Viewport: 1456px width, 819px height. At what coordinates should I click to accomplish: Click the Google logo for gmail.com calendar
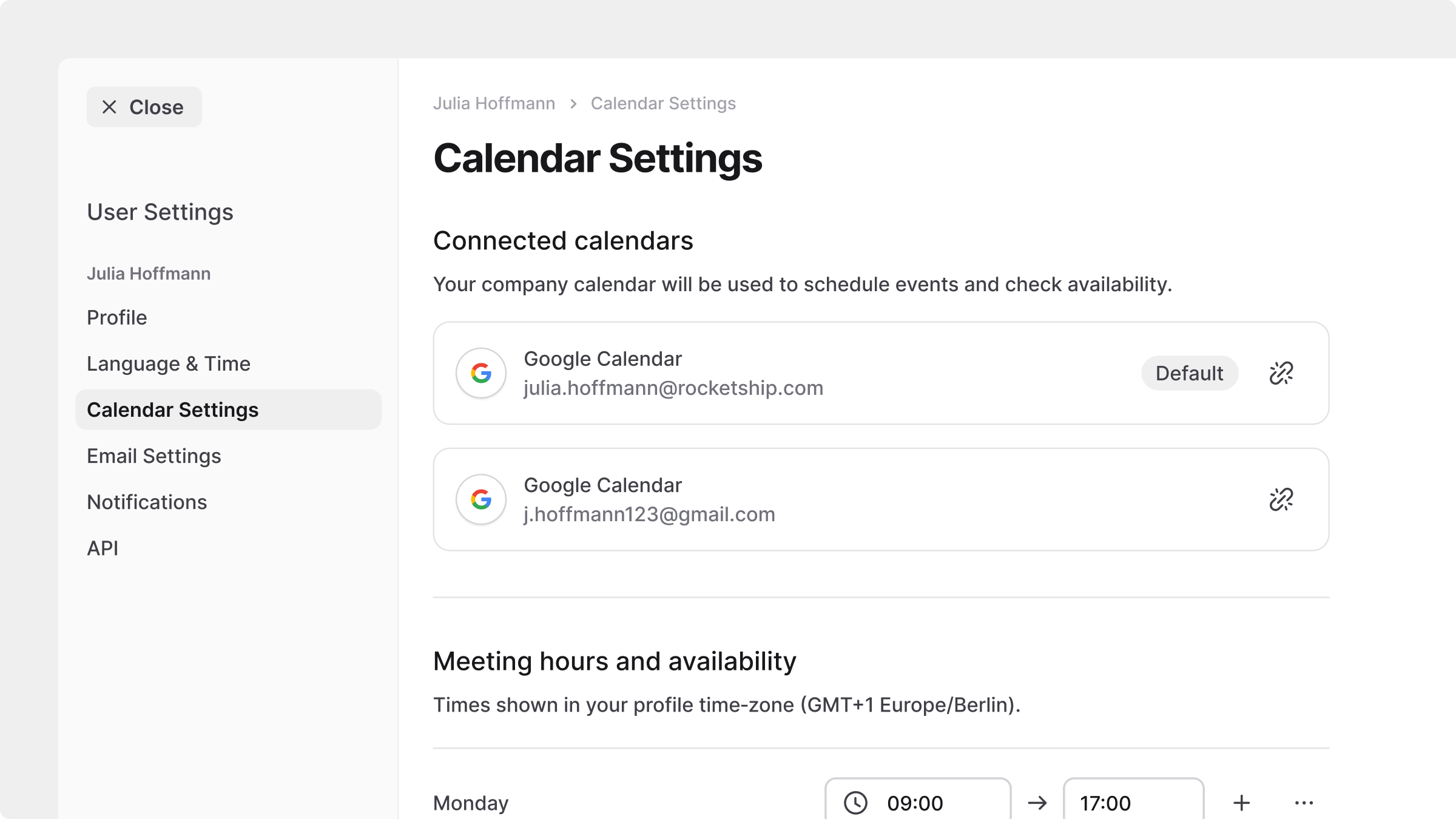pos(481,499)
